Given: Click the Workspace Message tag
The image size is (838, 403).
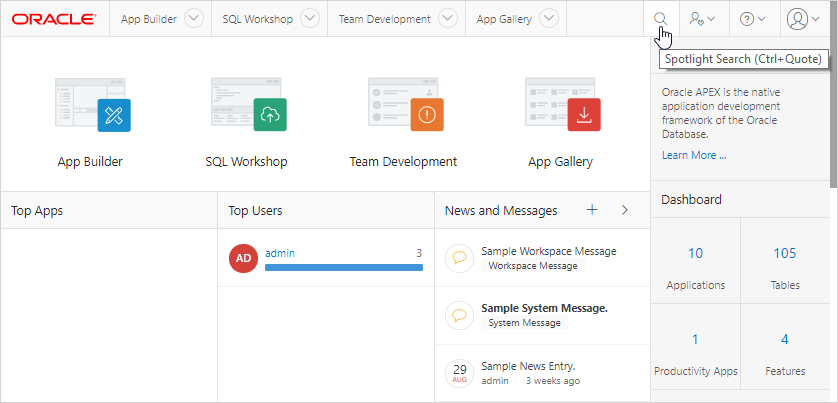Looking at the screenshot, I should [533, 266].
